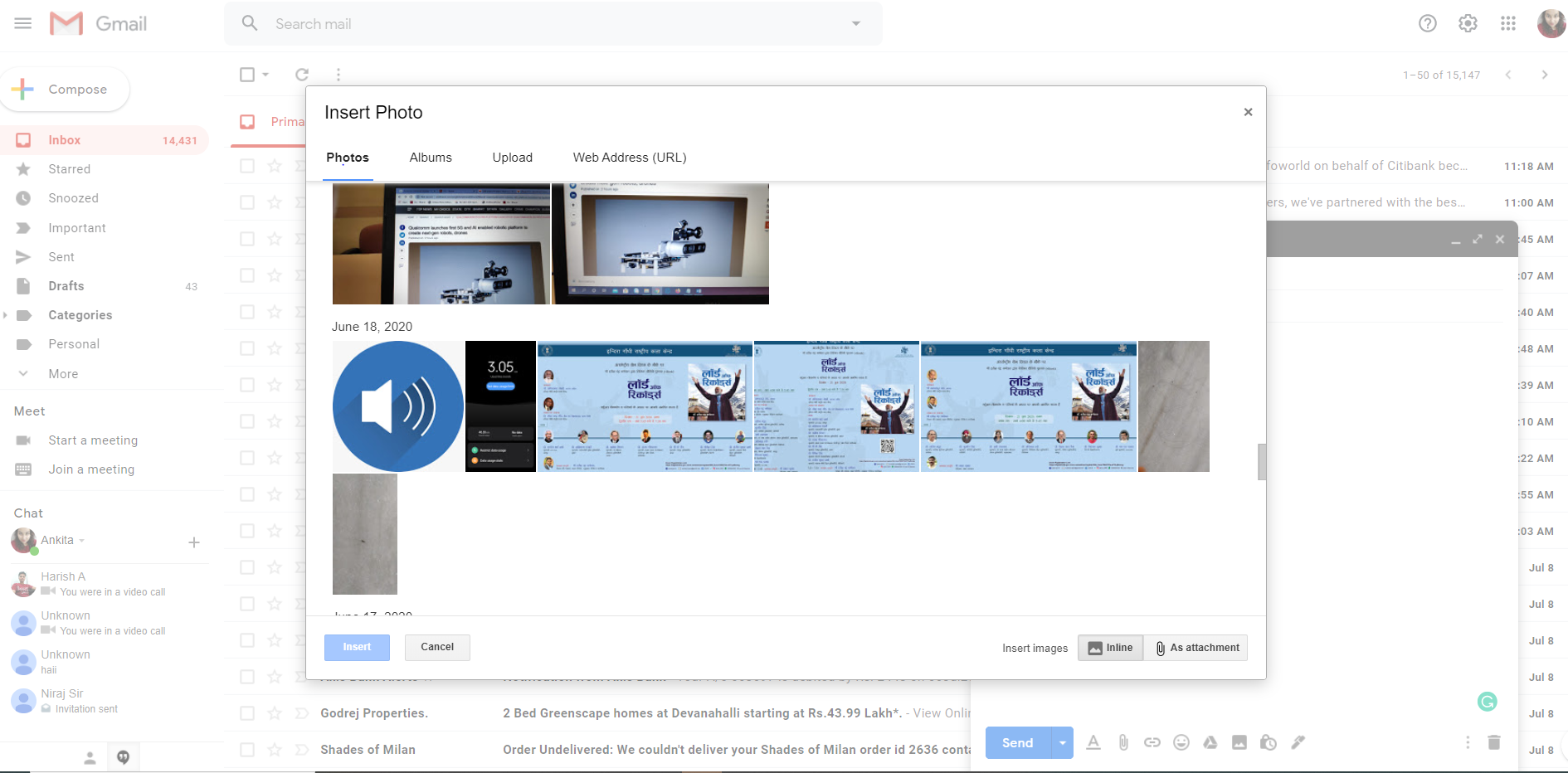Viewport: 1568px width, 773px height.
Task: Compose a new email
Action: tap(66, 89)
